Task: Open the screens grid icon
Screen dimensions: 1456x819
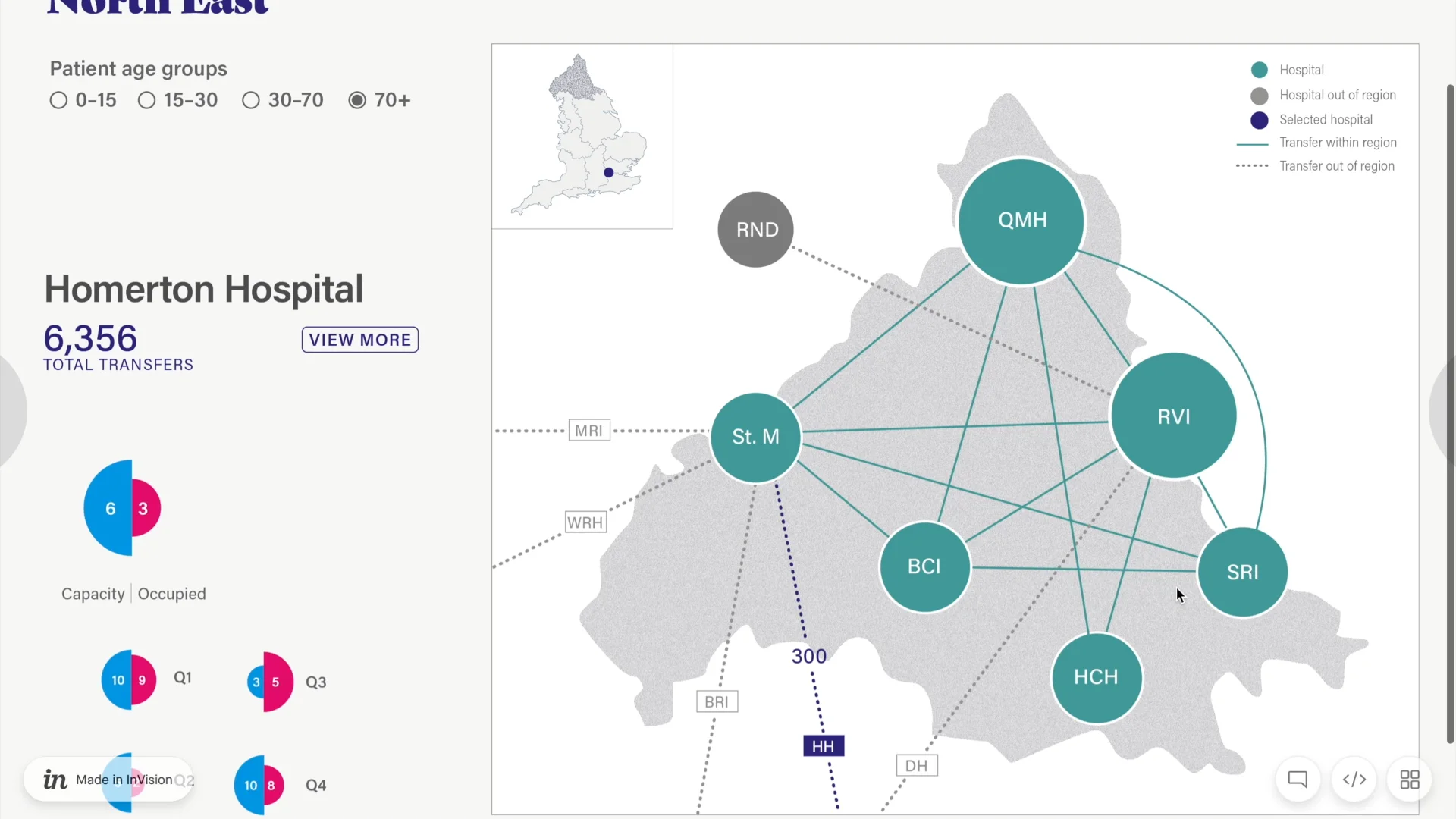Action: (1409, 780)
